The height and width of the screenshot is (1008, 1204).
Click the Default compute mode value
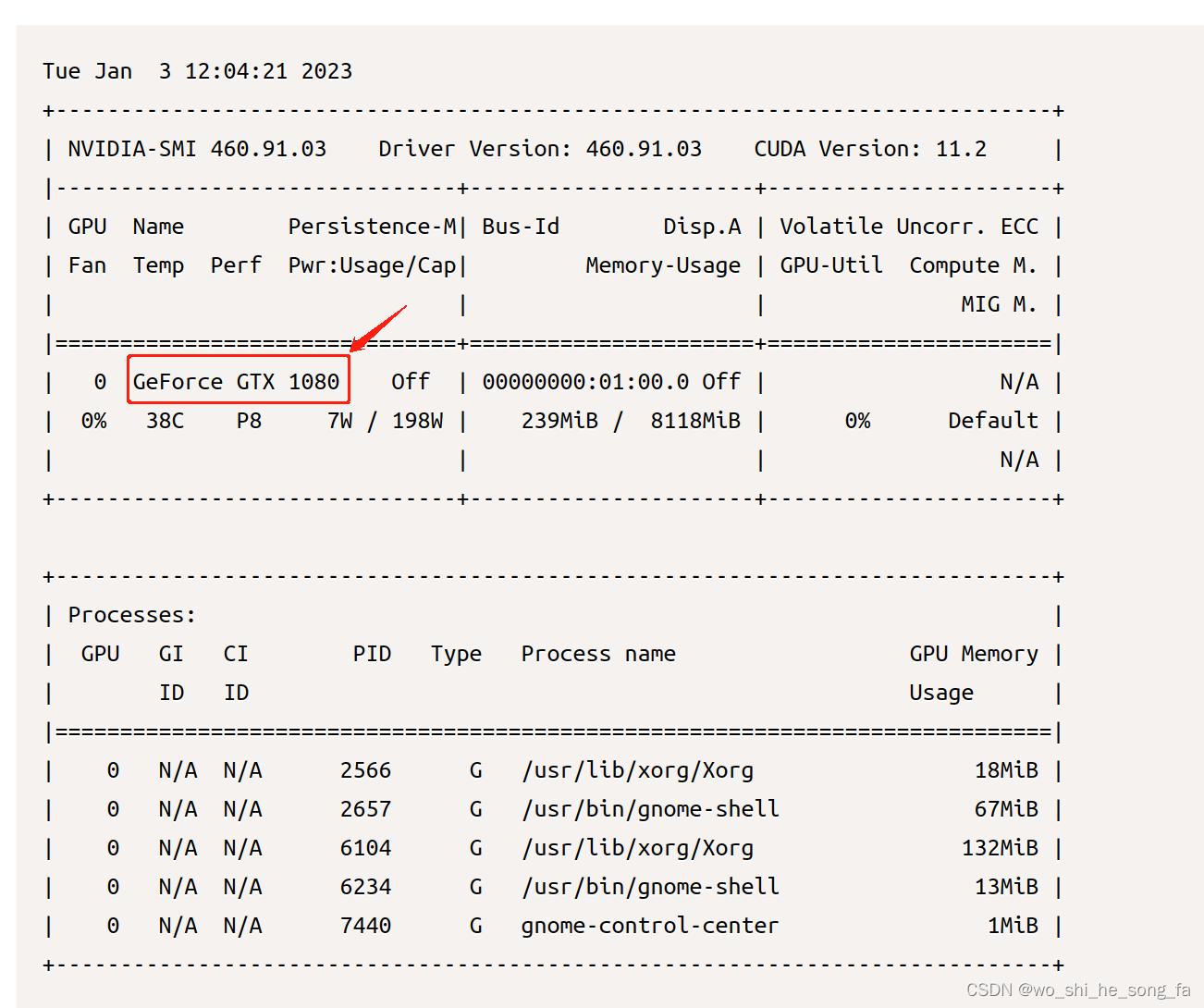[x=993, y=421]
